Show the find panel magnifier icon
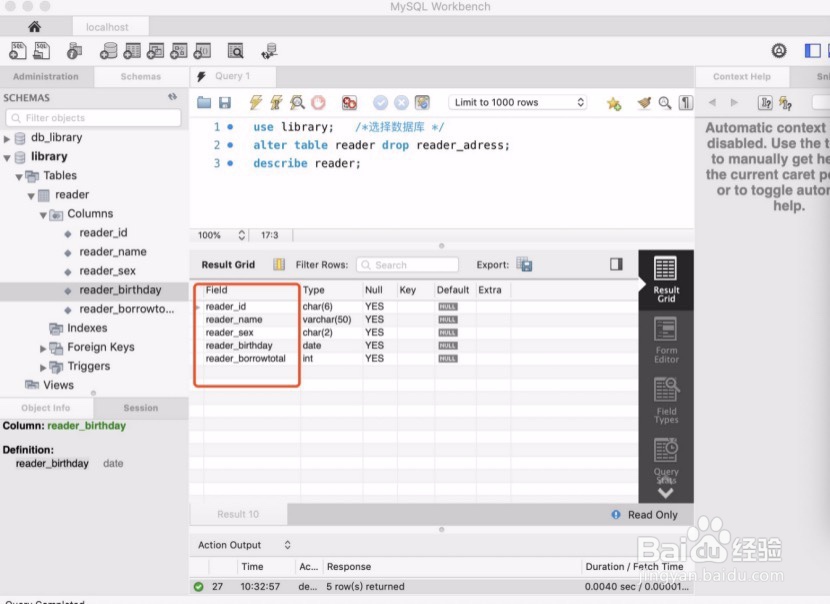Viewport: 830px width, 604px height. coord(665,103)
